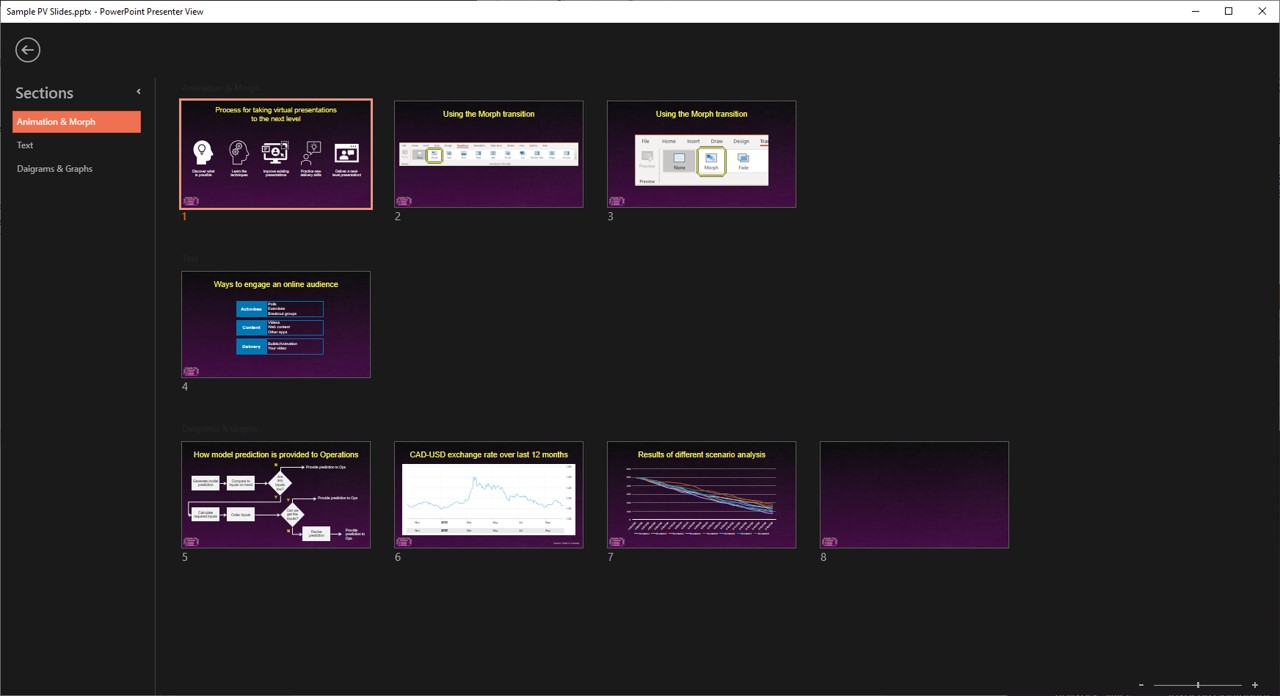1280x696 pixels.
Task: Collapse the Sections pane with the chevron
Action: (x=138, y=91)
